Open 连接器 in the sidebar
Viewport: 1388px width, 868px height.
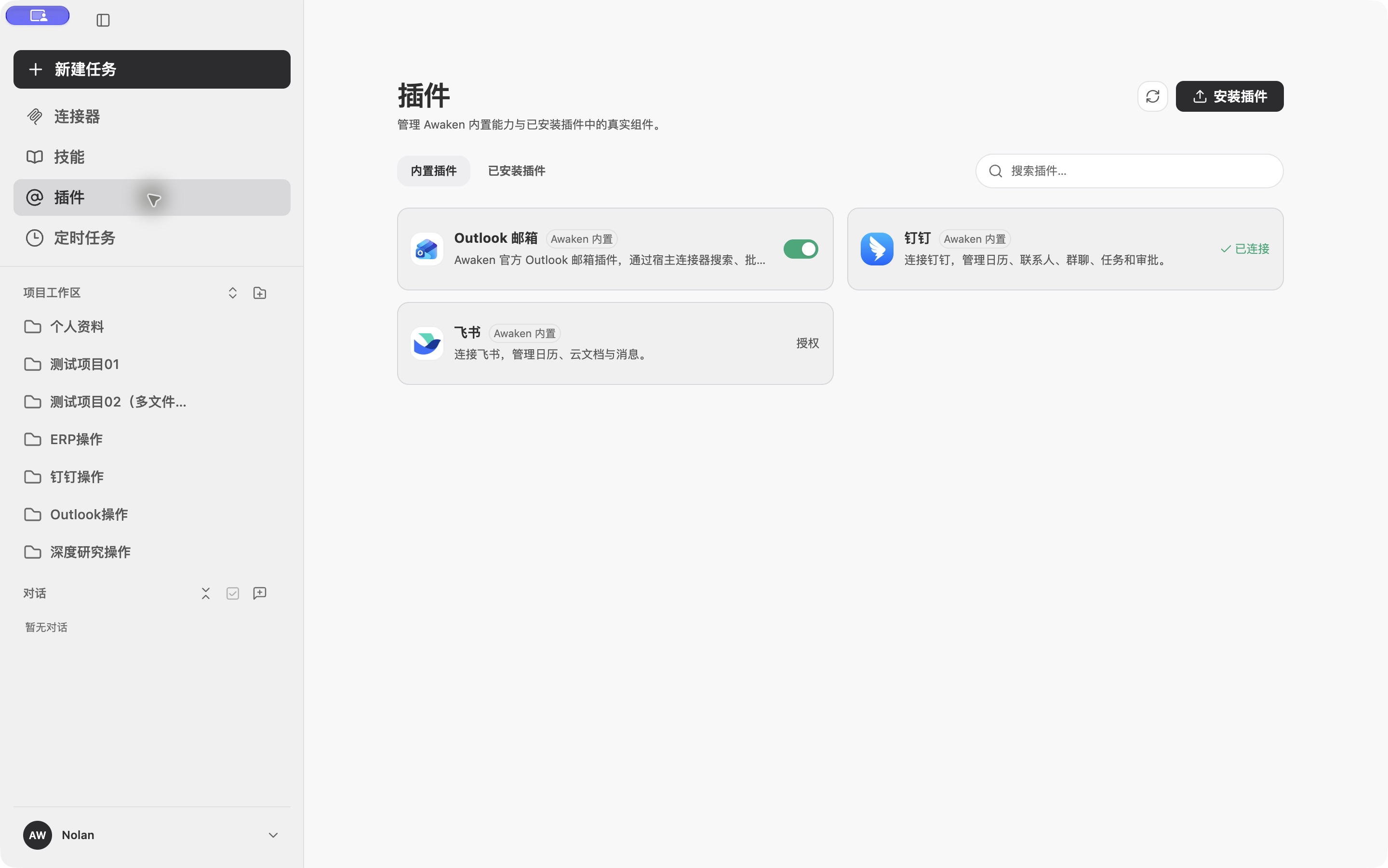pyautogui.click(x=152, y=117)
